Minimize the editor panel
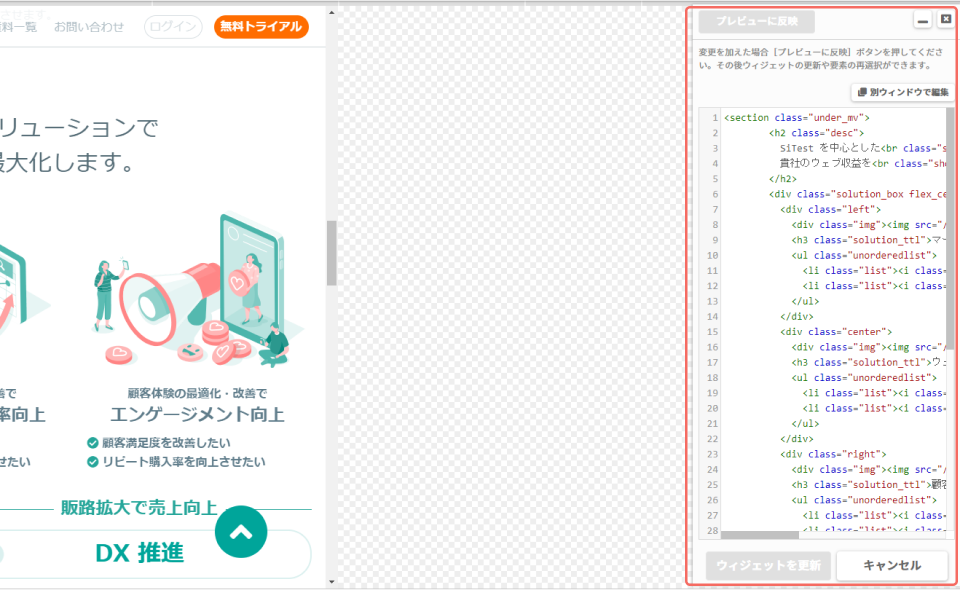This screenshot has height=593, width=960. pyautogui.click(x=923, y=20)
